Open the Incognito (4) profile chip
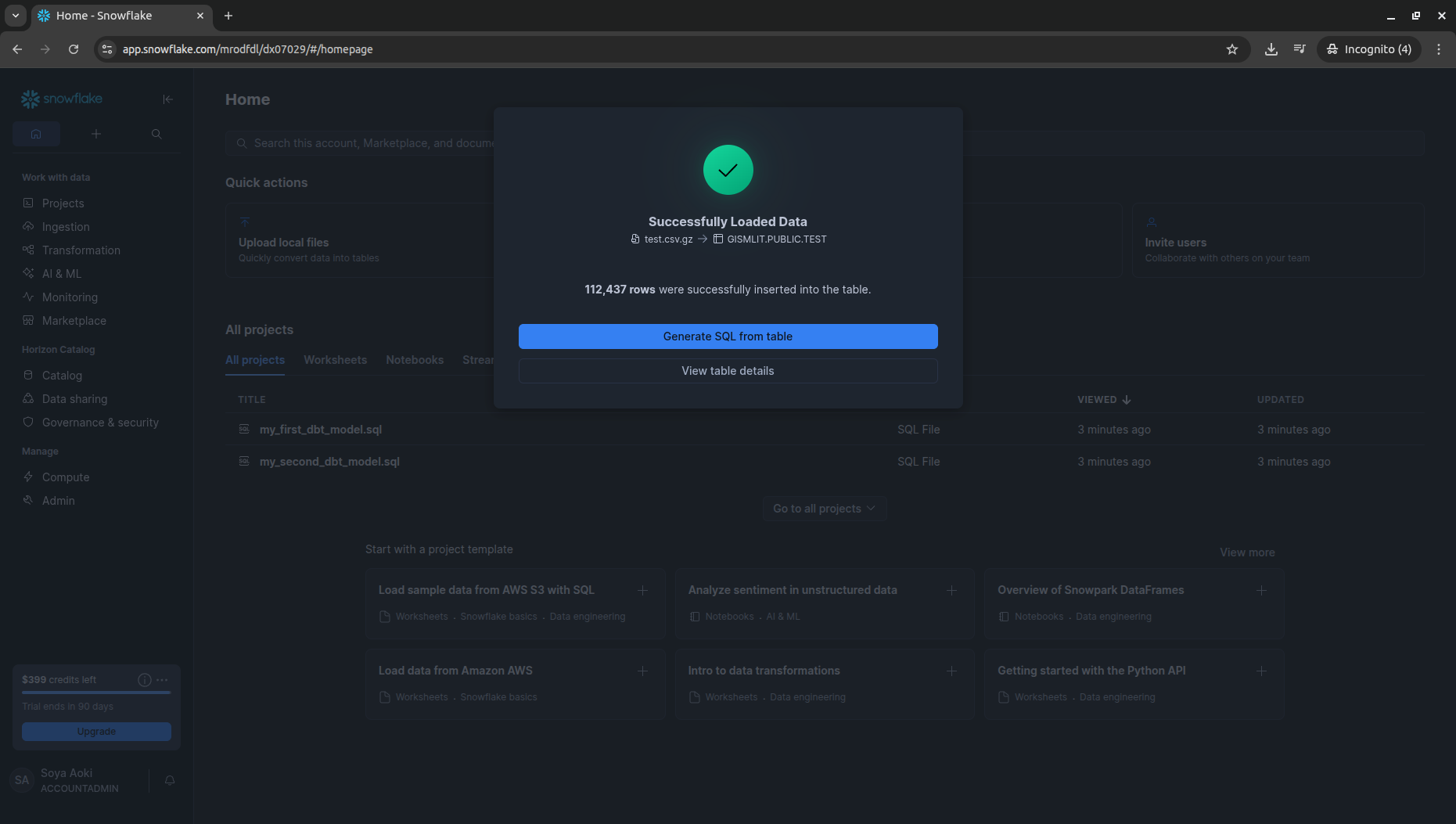Image resolution: width=1456 pixels, height=824 pixels. [x=1369, y=49]
